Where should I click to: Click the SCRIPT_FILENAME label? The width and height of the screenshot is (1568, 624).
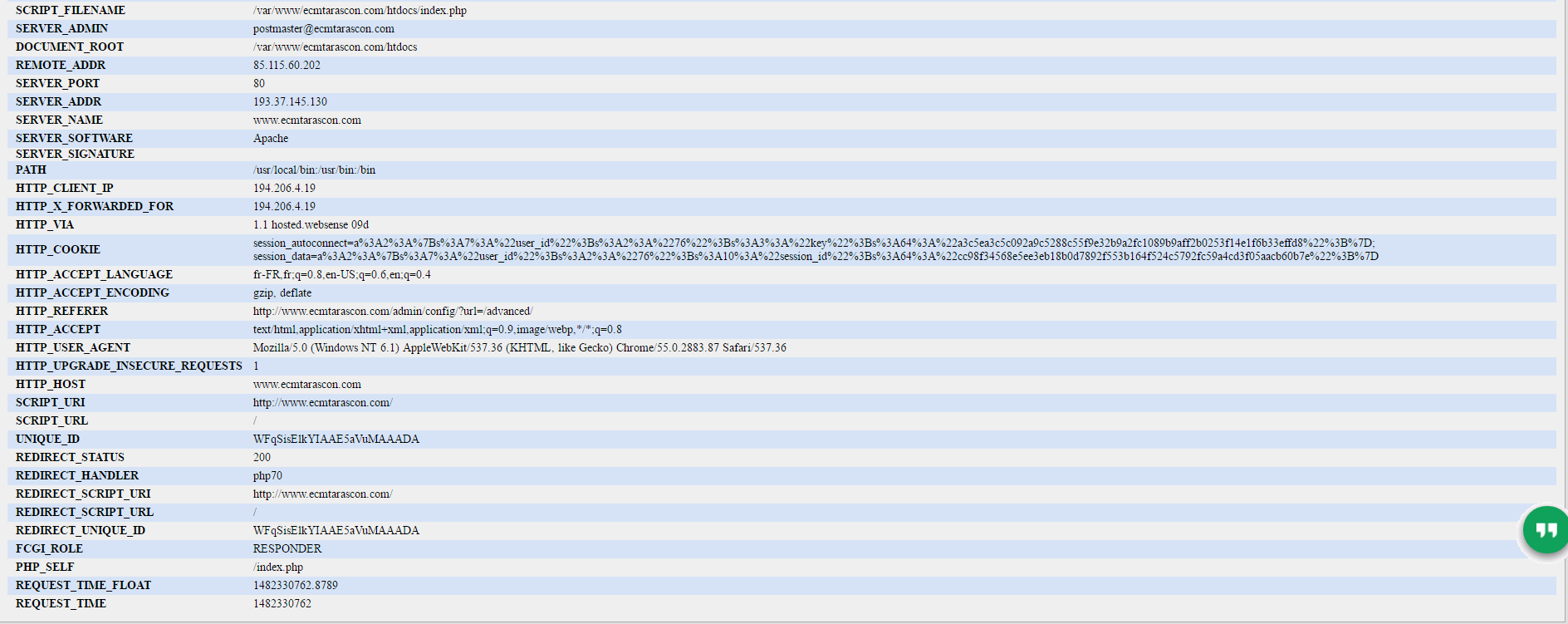pyautogui.click(x=71, y=11)
